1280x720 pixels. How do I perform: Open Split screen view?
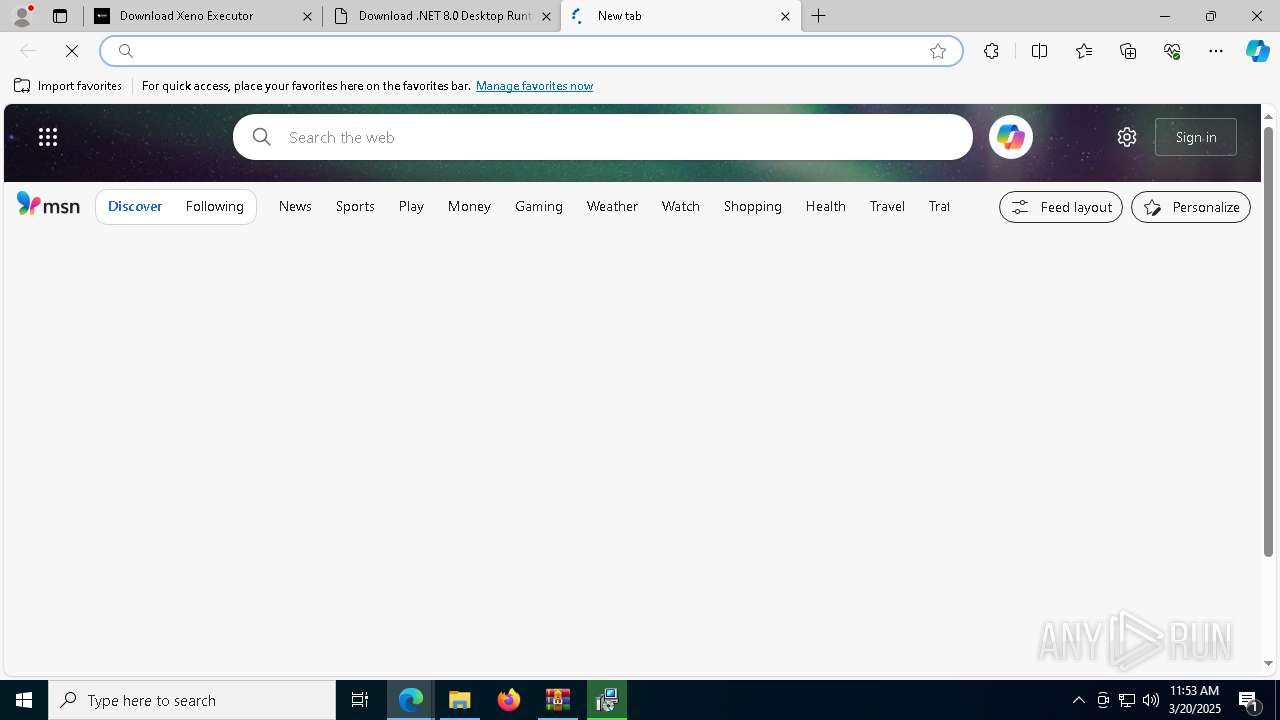1039,51
